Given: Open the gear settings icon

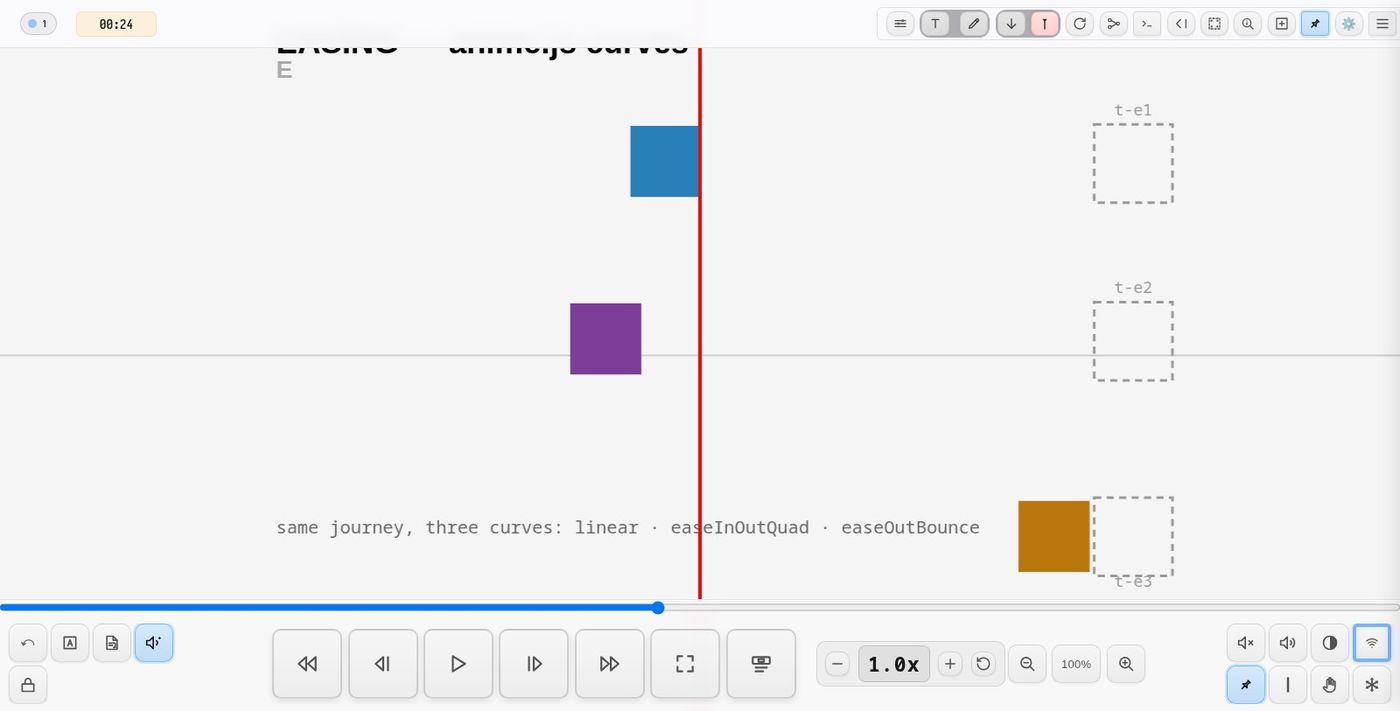Looking at the screenshot, I should point(1349,24).
